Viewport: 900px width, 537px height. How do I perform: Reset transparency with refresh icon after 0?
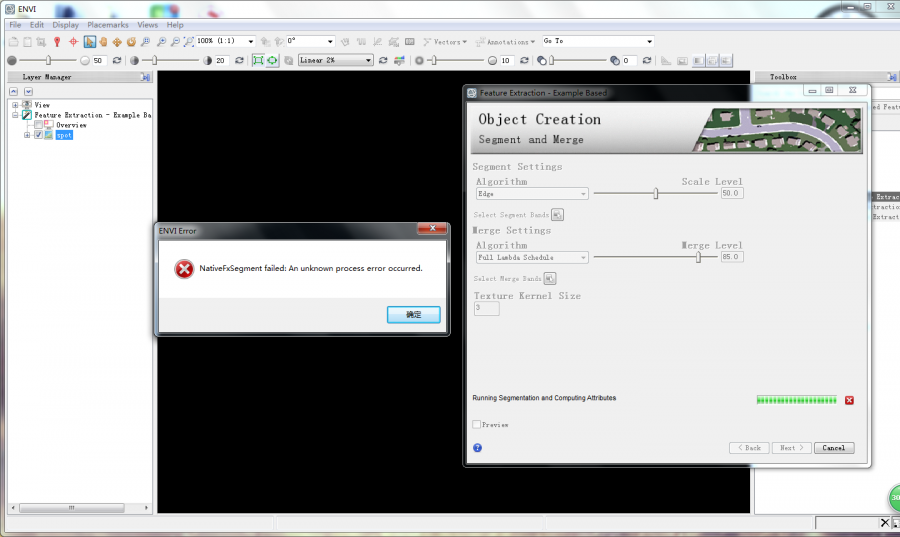click(x=647, y=60)
